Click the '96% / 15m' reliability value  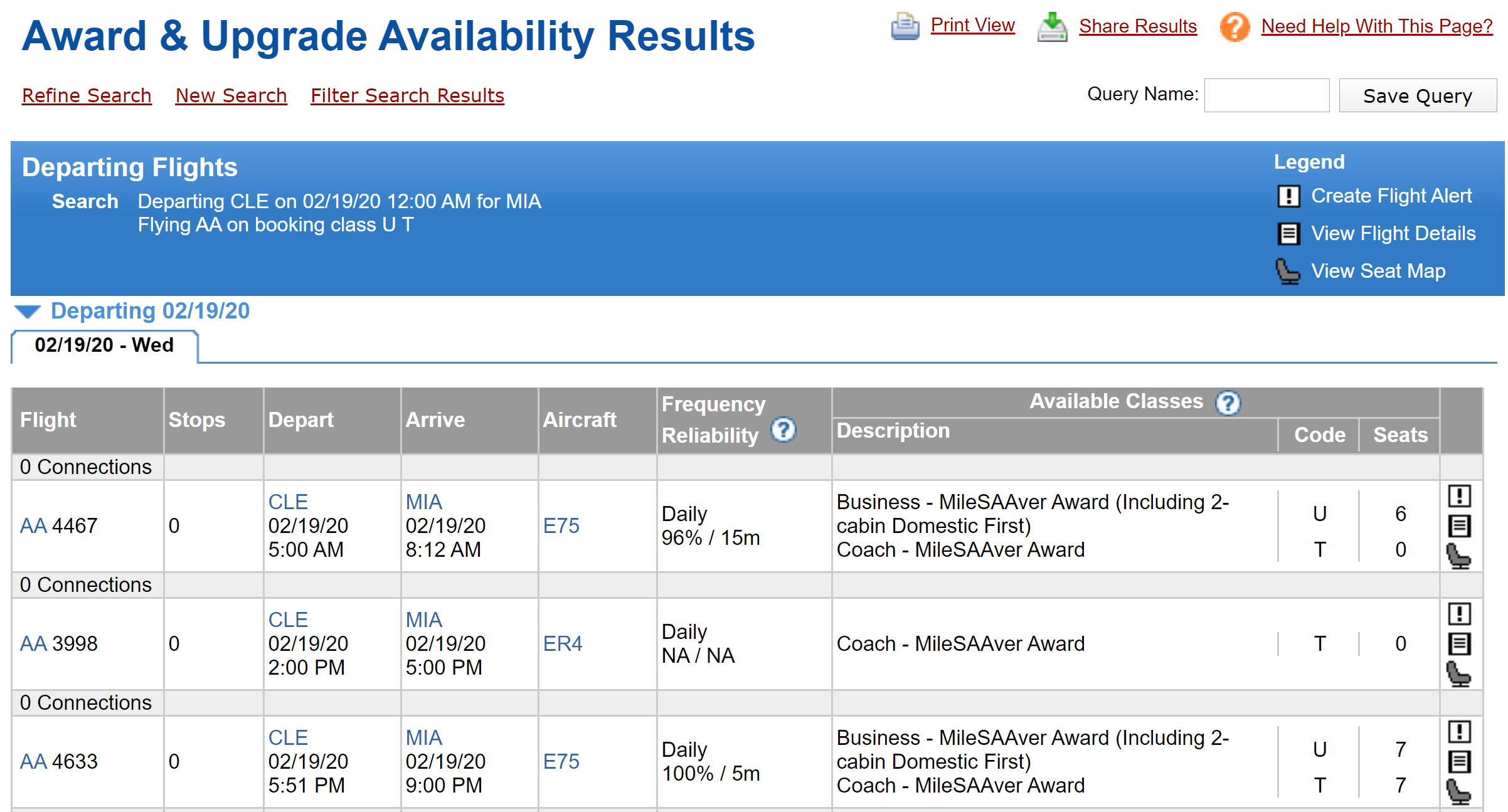click(711, 537)
